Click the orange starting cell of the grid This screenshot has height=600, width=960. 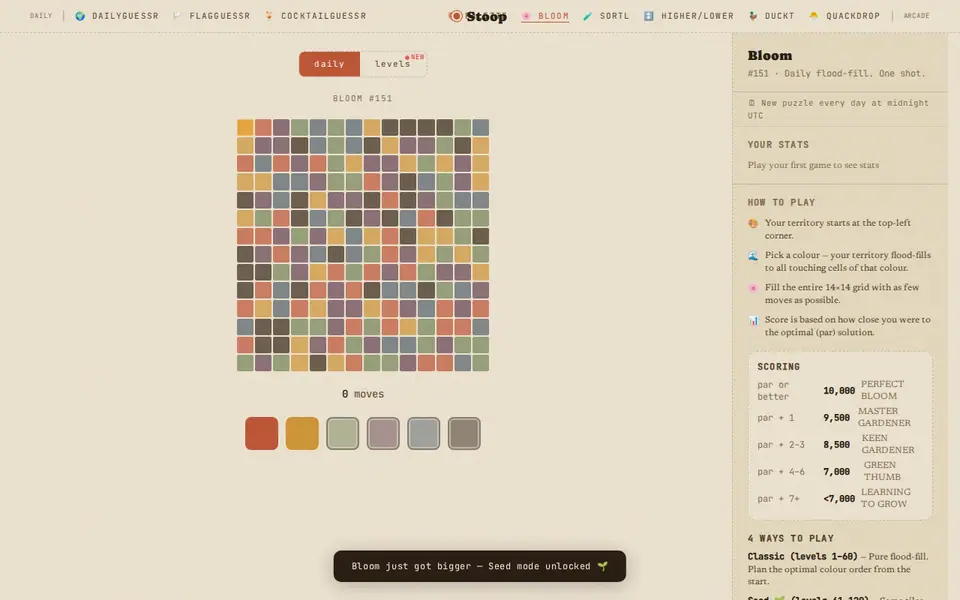pos(245,127)
